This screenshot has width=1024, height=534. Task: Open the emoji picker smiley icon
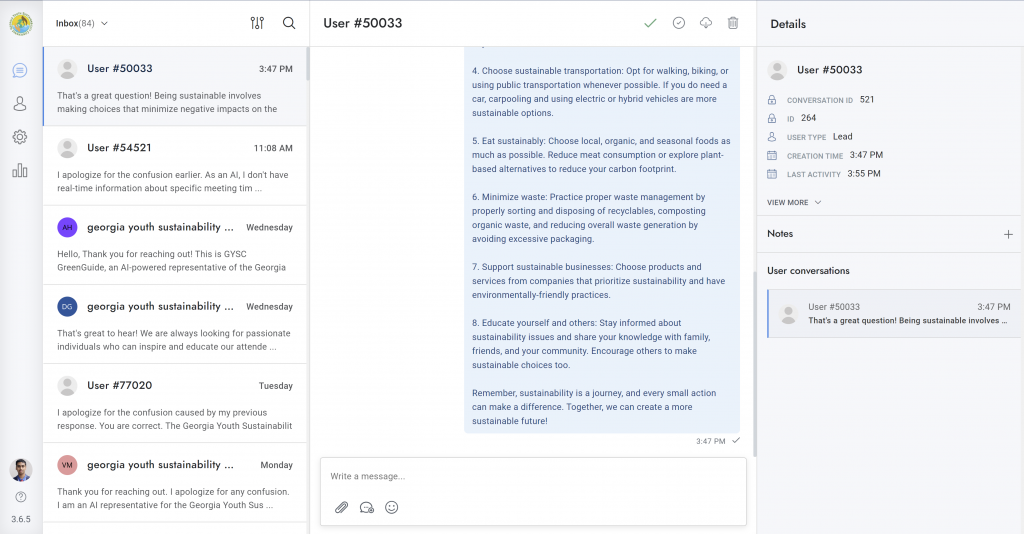click(x=392, y=507)
